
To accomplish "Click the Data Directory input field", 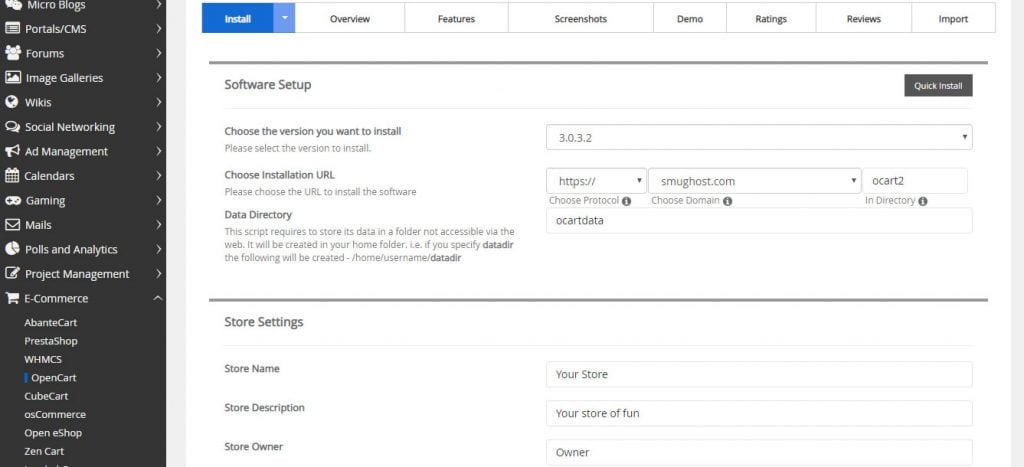I will click(x=759, y=220).
